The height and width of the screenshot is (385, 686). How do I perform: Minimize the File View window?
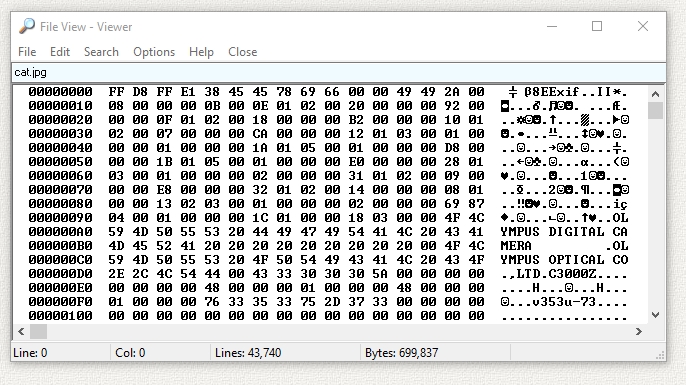coord(552,26)
